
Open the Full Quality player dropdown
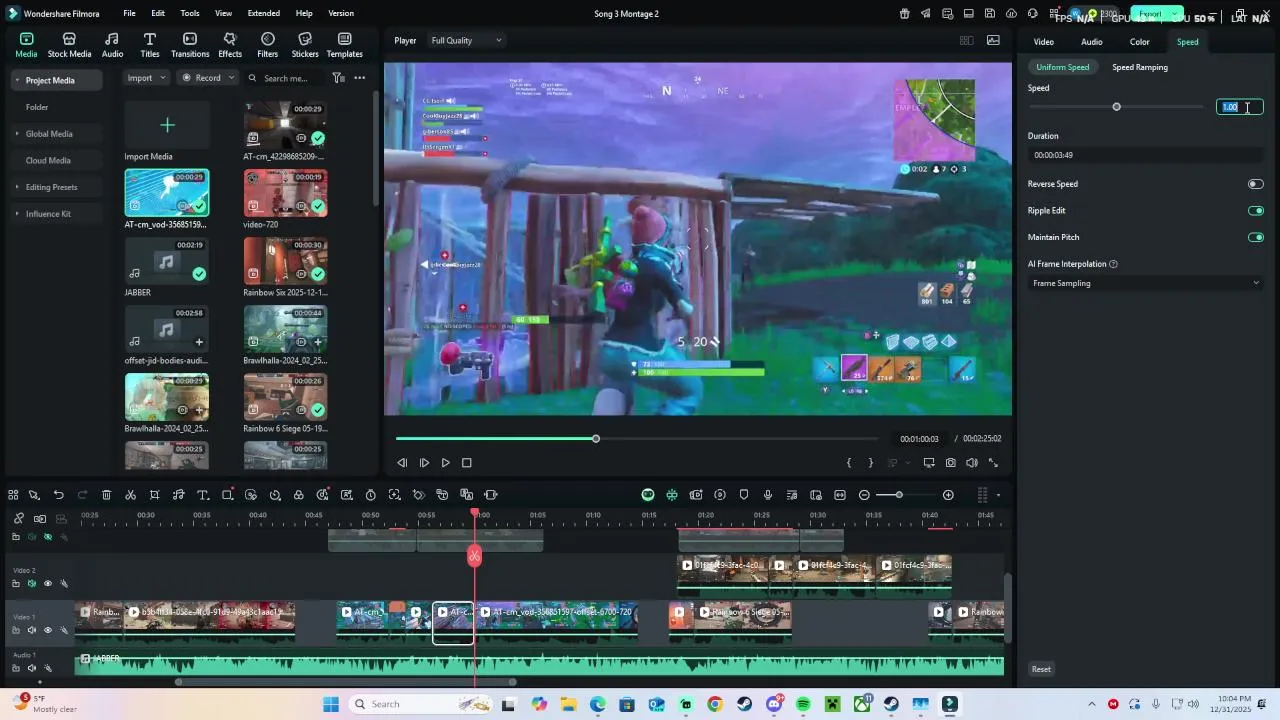(x=466, y=41)
